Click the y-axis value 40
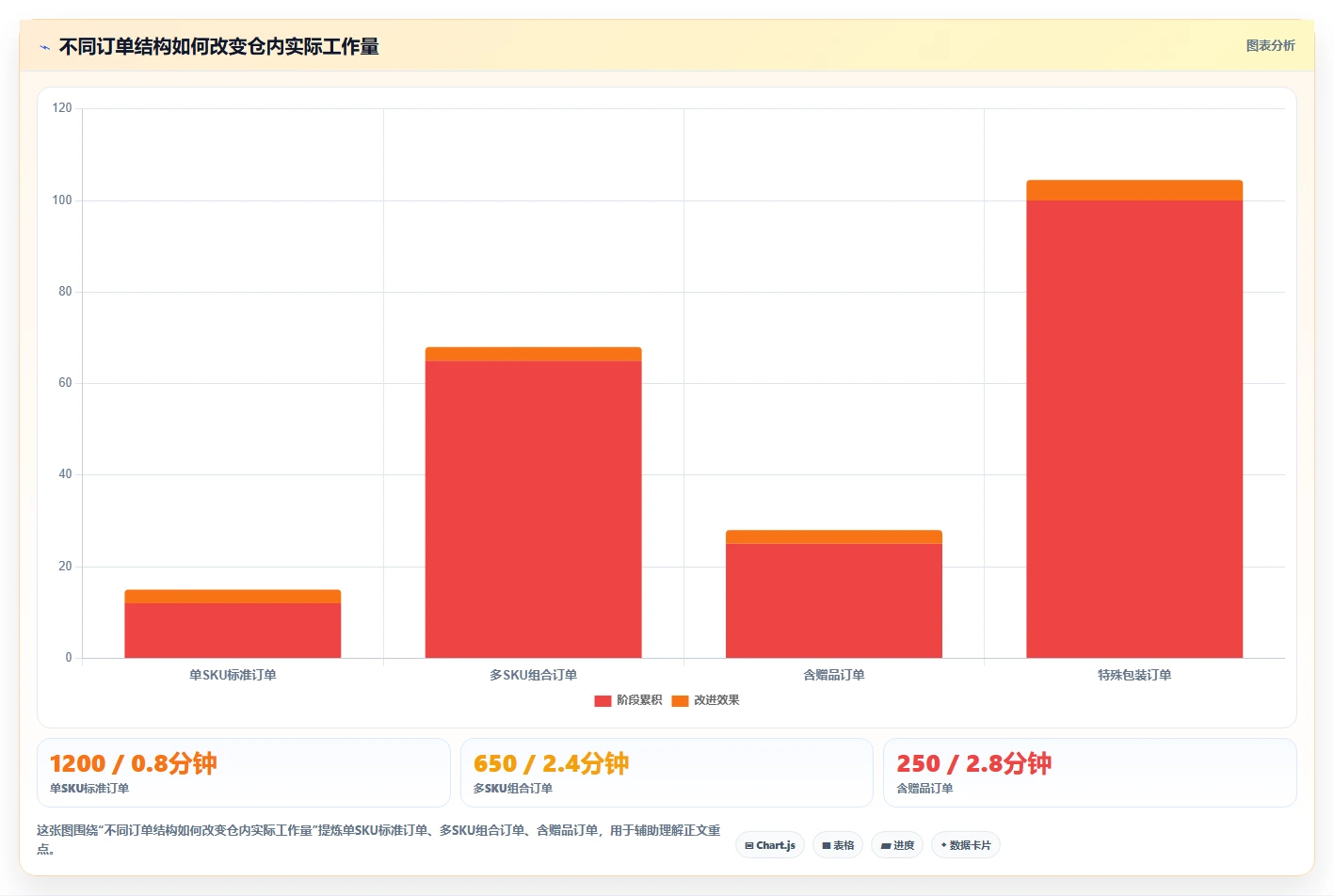Image resolution: width=1334 pixels, height=896 pixels. (x=65, y=474)
